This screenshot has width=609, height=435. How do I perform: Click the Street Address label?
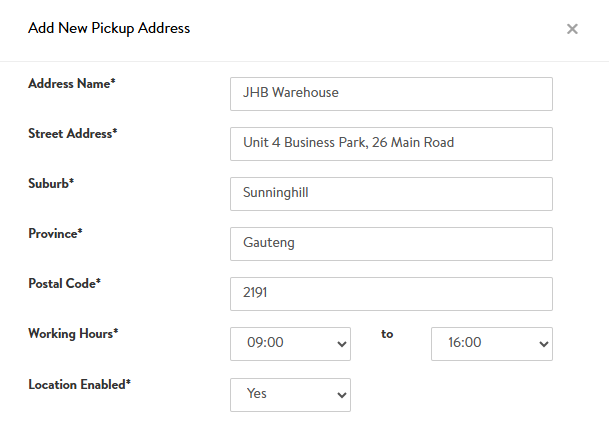pos(73,134)
